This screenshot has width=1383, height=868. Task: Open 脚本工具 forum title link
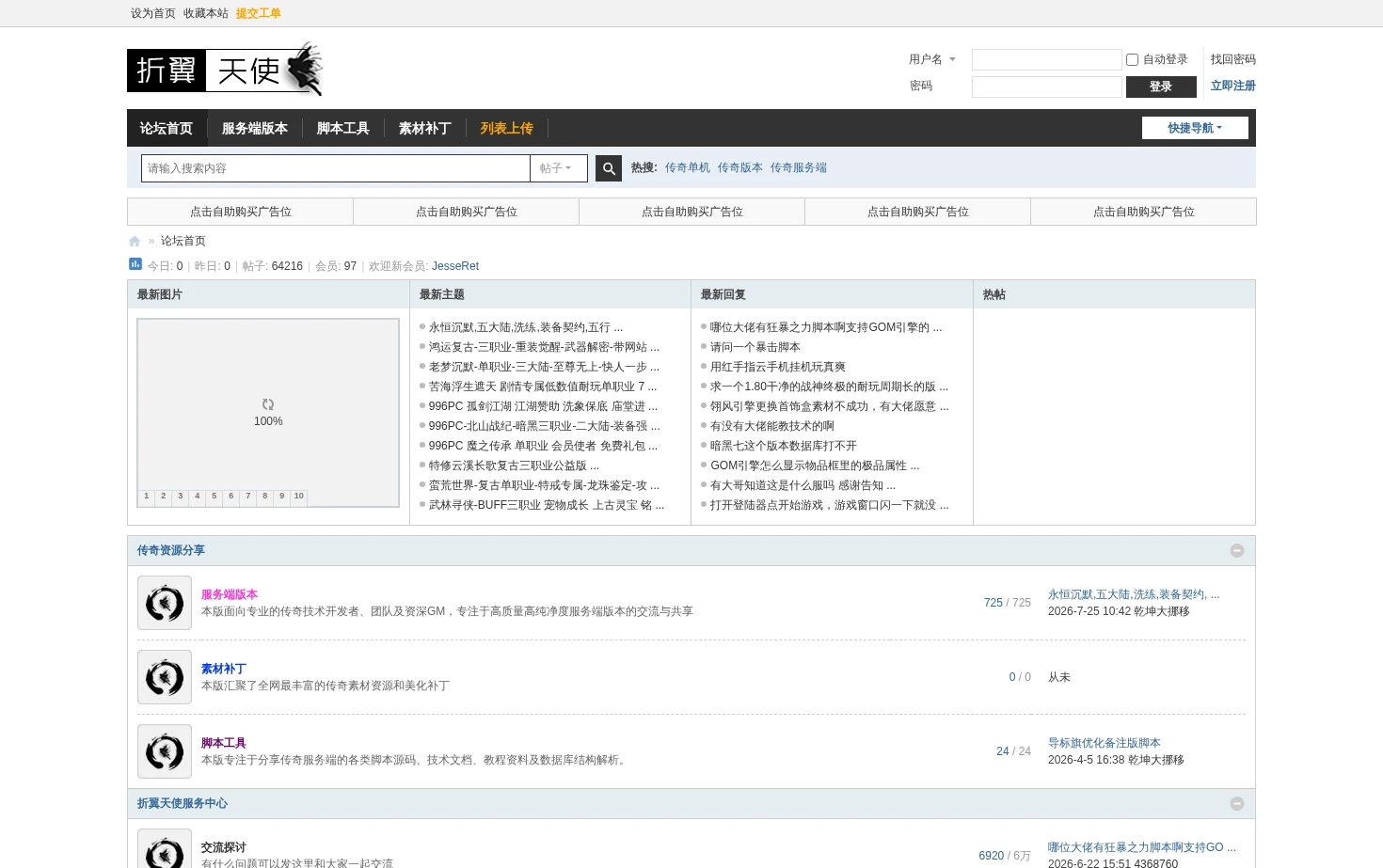click(x=224, y=743)
